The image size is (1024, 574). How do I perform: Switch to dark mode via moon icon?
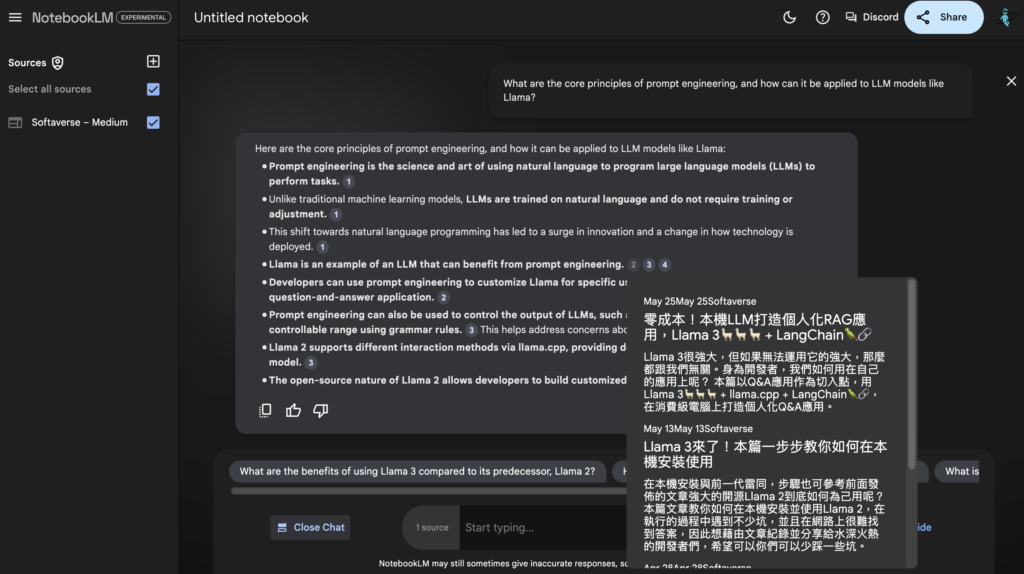coord(789,18)
